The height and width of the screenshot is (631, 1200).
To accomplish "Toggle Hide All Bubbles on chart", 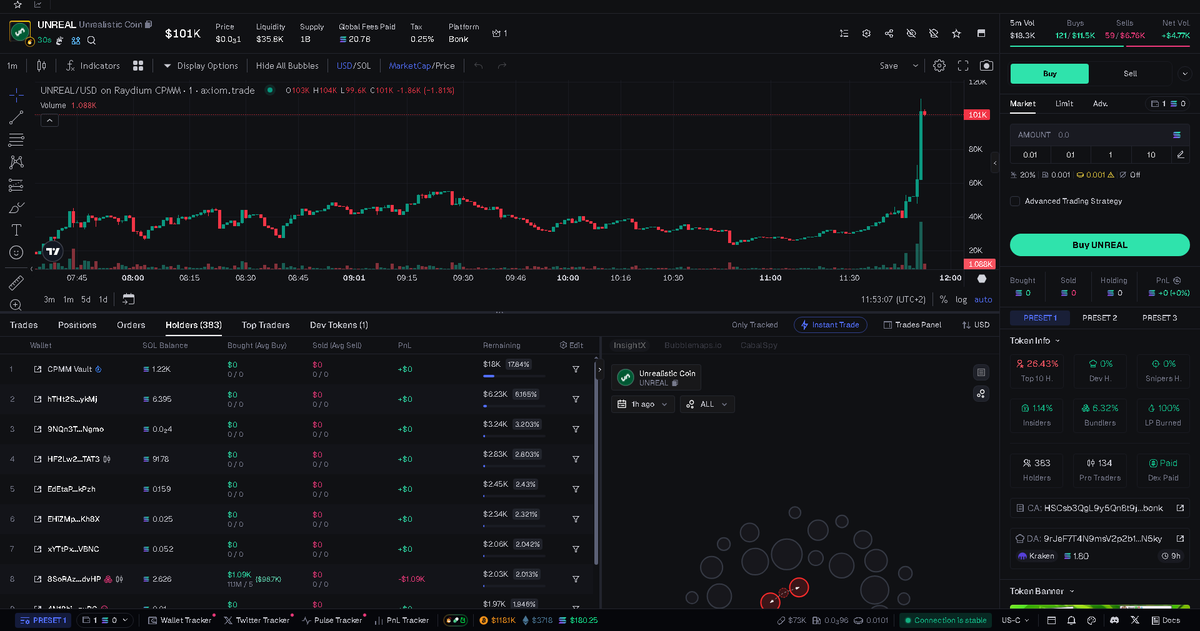I will coord(287,65).
